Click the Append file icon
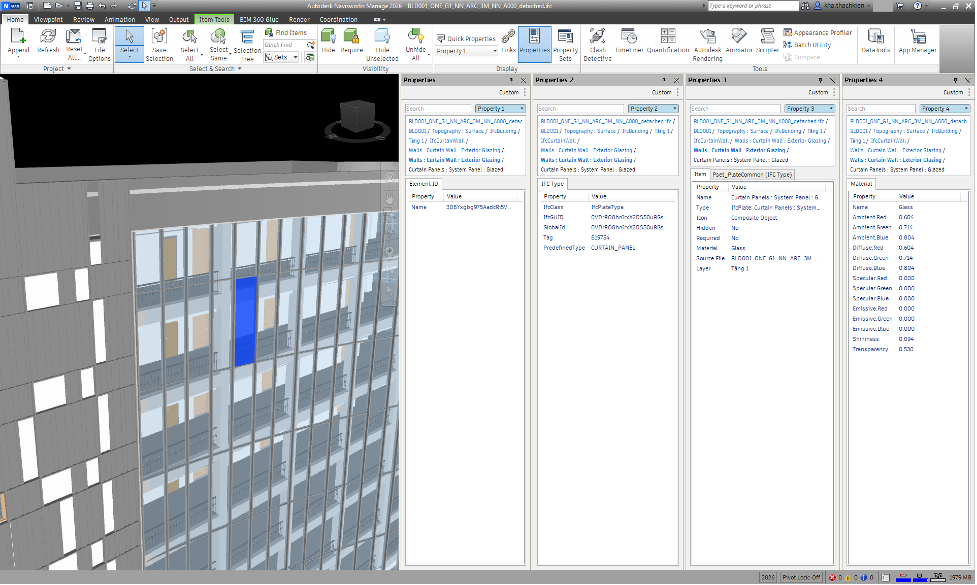The width and height of the screenshot is (977, 585). [18, 41]
